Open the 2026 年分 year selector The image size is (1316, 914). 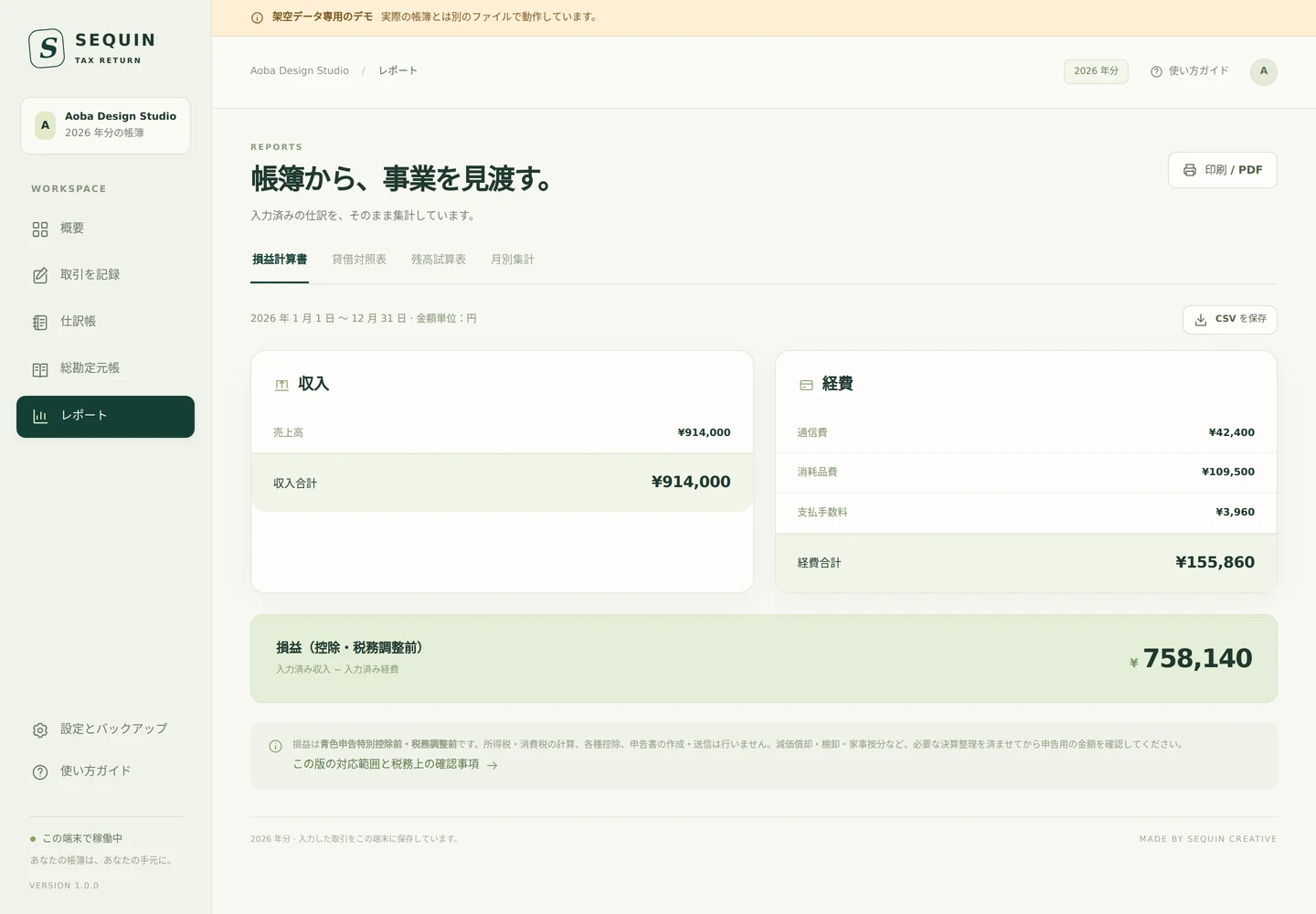(1096, 71)
